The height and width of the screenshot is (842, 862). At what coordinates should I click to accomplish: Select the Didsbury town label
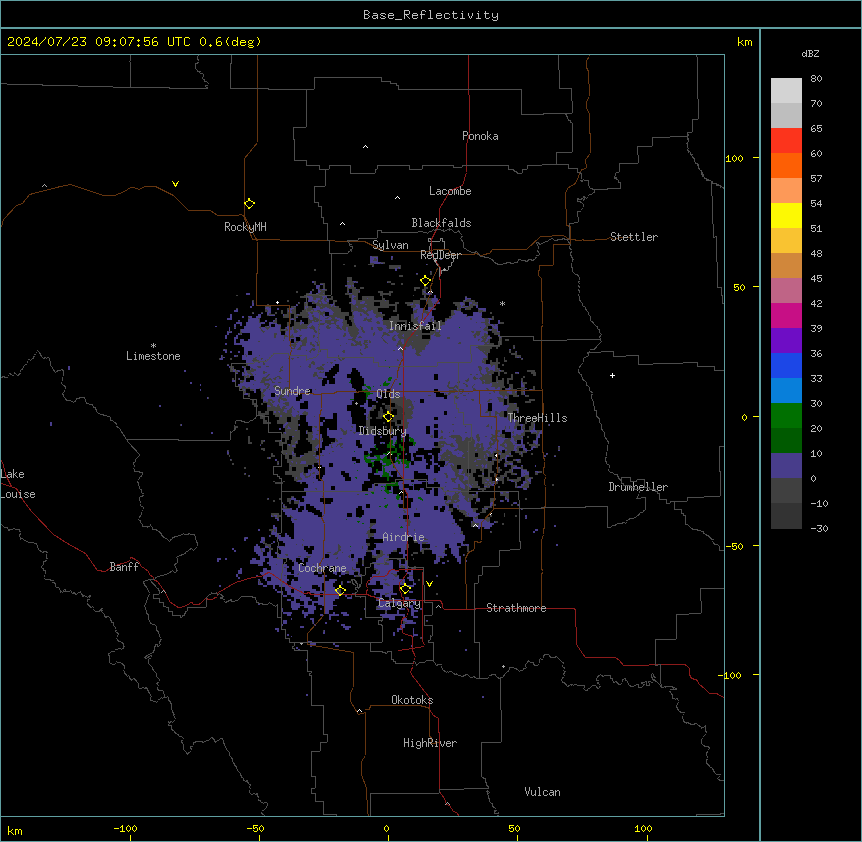point(382,431)
